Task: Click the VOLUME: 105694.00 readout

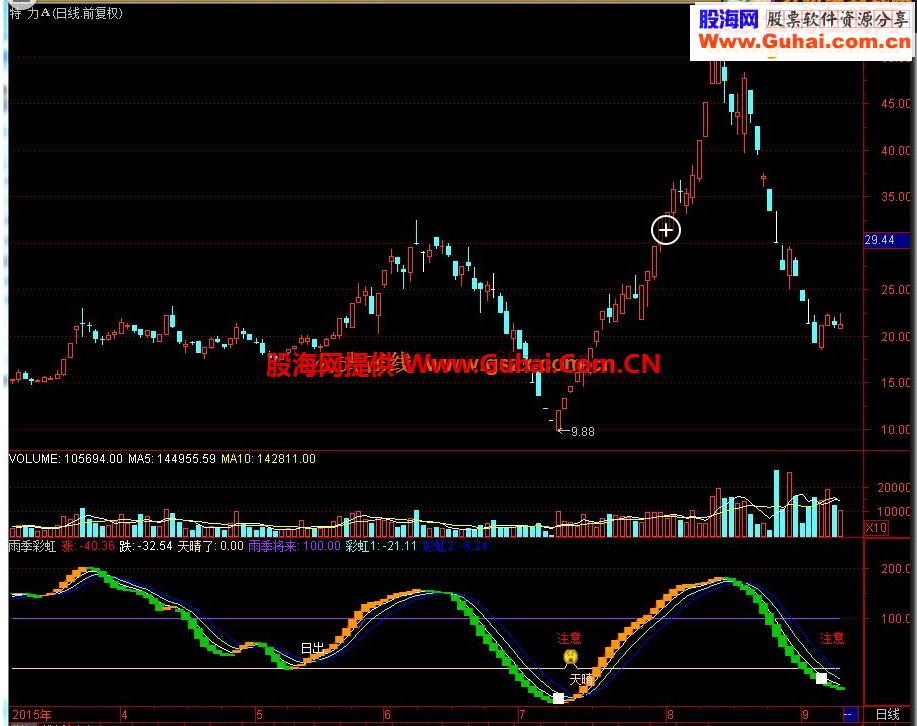Action: pos(66,459)
